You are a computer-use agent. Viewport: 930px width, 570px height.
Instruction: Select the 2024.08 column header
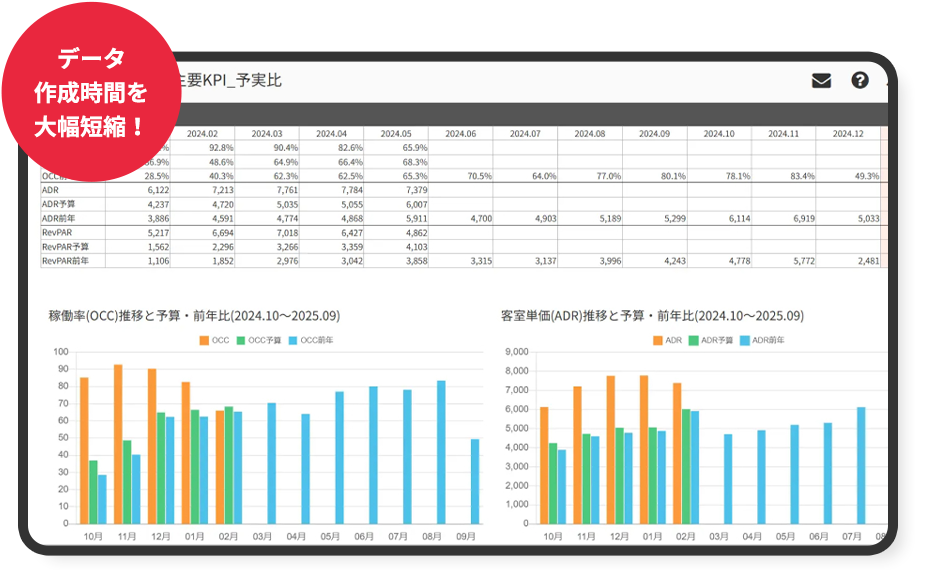[x=590, y=134]
